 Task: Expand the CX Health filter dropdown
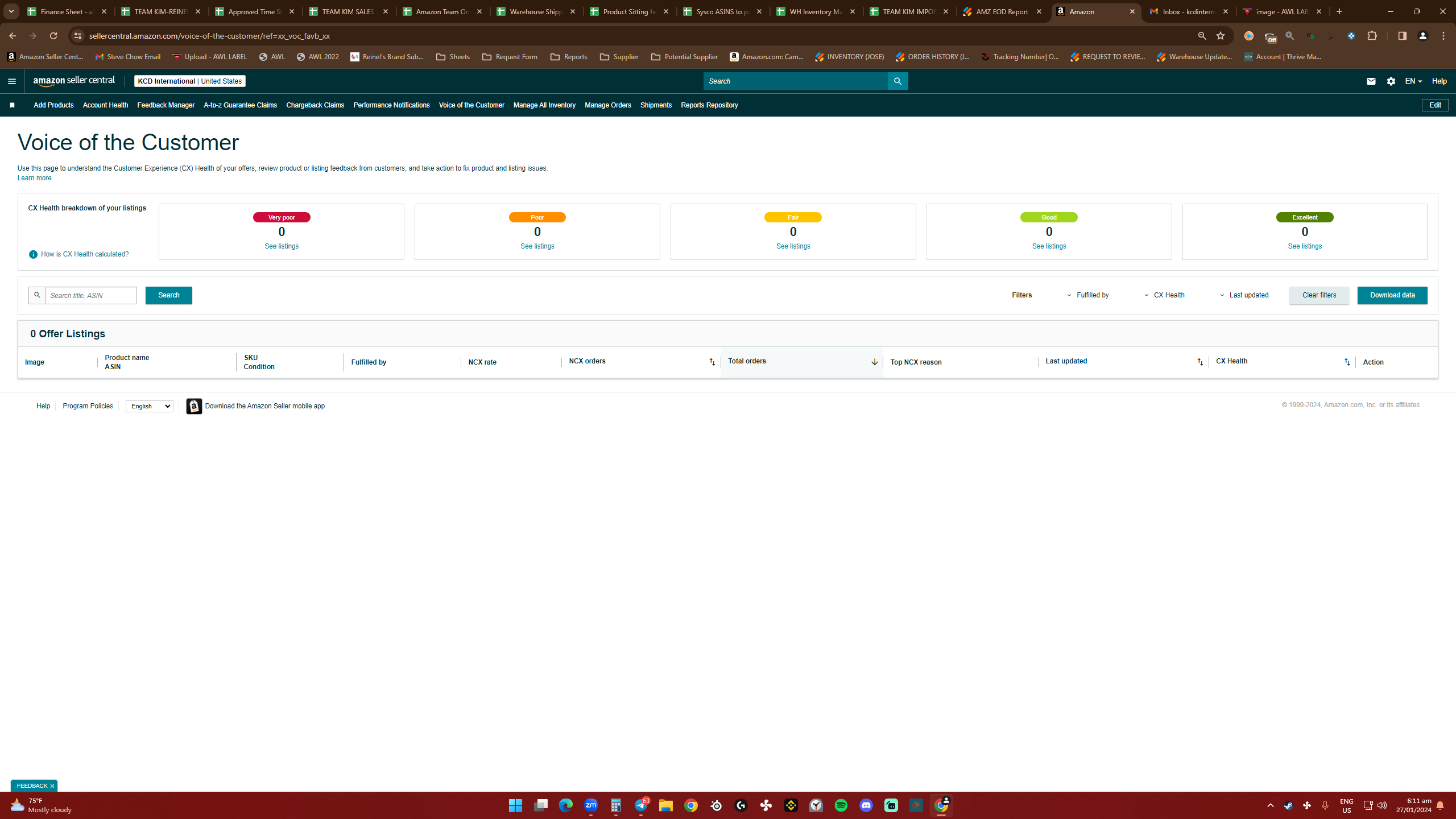[x=1164, y=295]
